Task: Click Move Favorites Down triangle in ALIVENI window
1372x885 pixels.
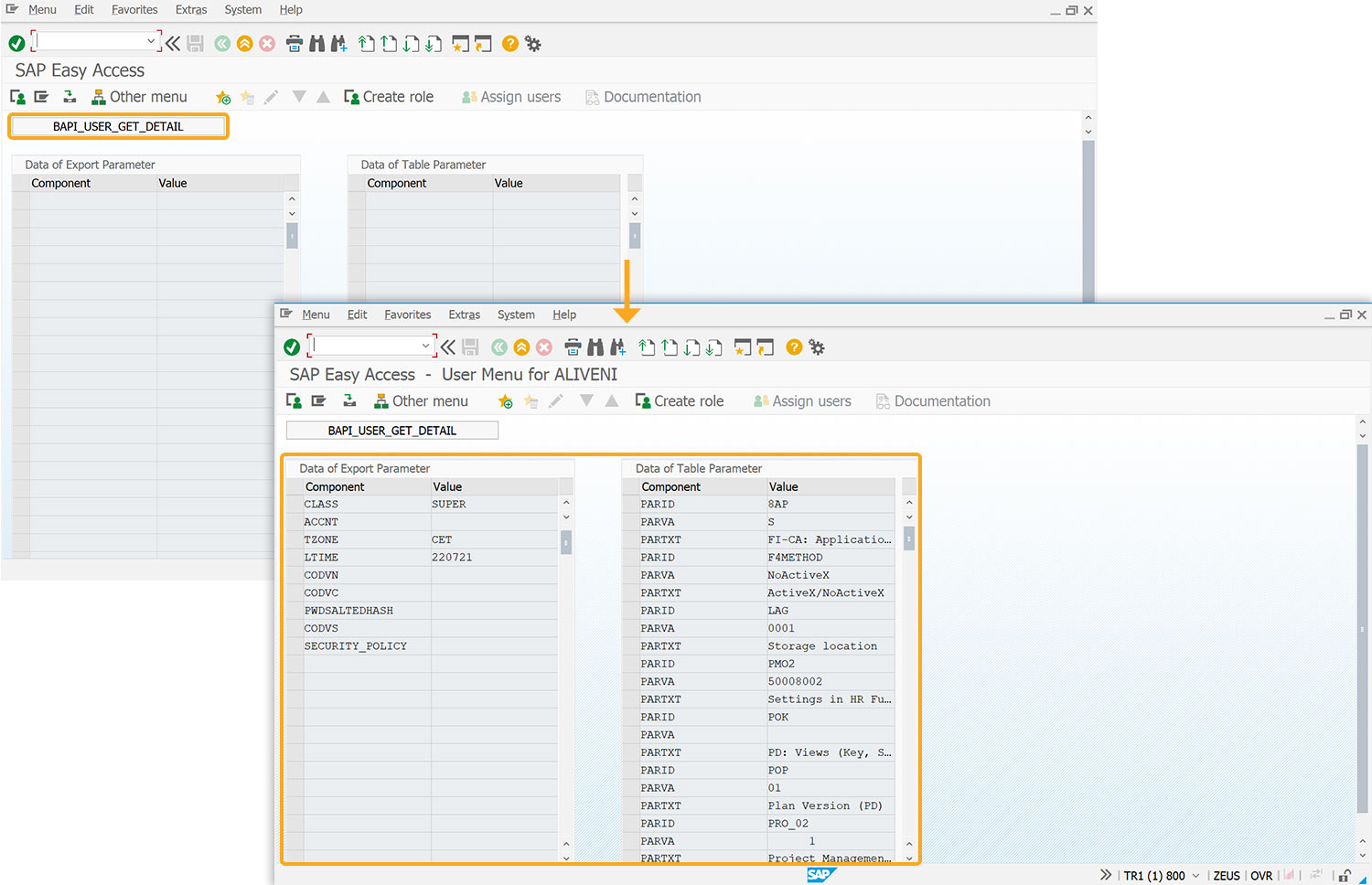Action: [x=587, y=401]
